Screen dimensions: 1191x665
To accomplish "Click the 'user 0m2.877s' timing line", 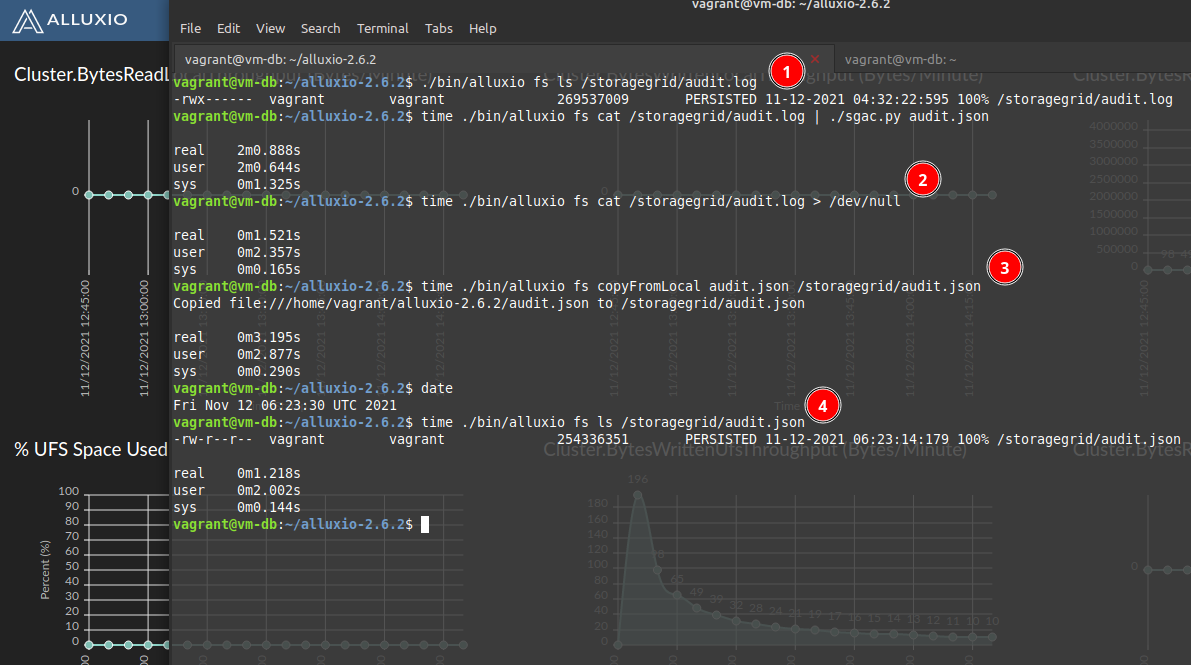I will 237,354.
